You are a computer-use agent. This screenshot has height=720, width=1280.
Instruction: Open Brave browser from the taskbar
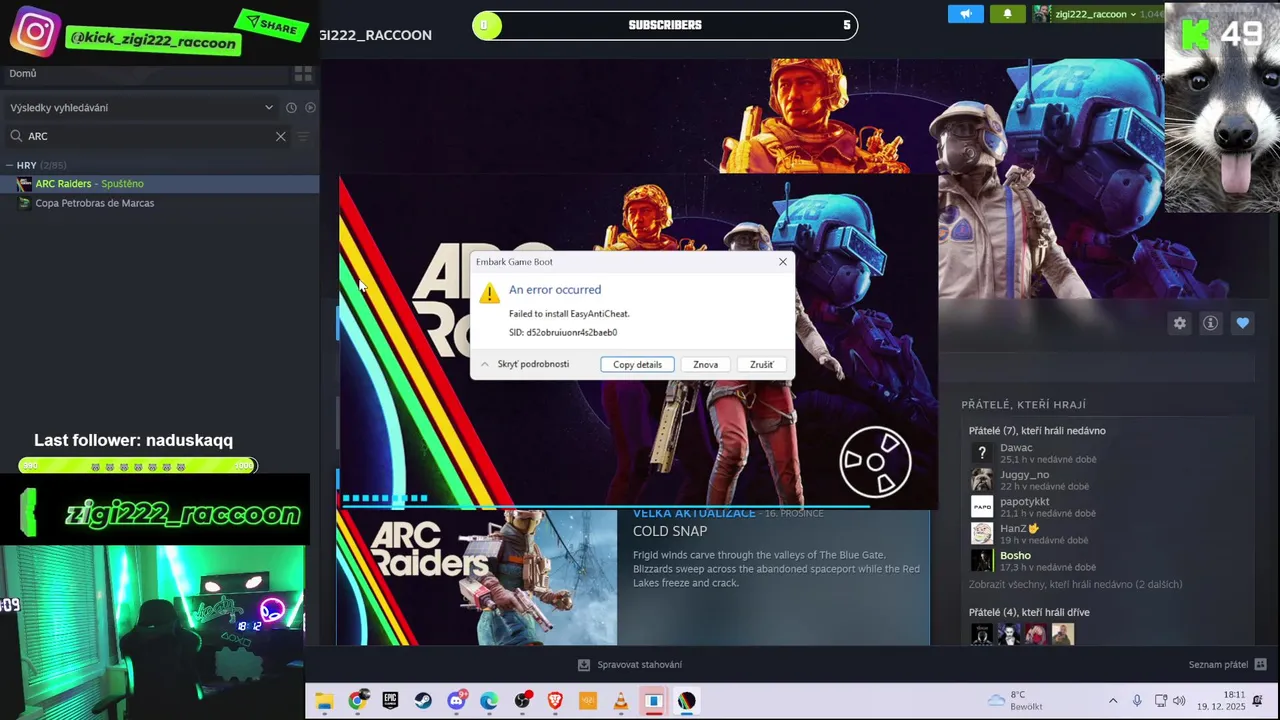click(555, 701)
